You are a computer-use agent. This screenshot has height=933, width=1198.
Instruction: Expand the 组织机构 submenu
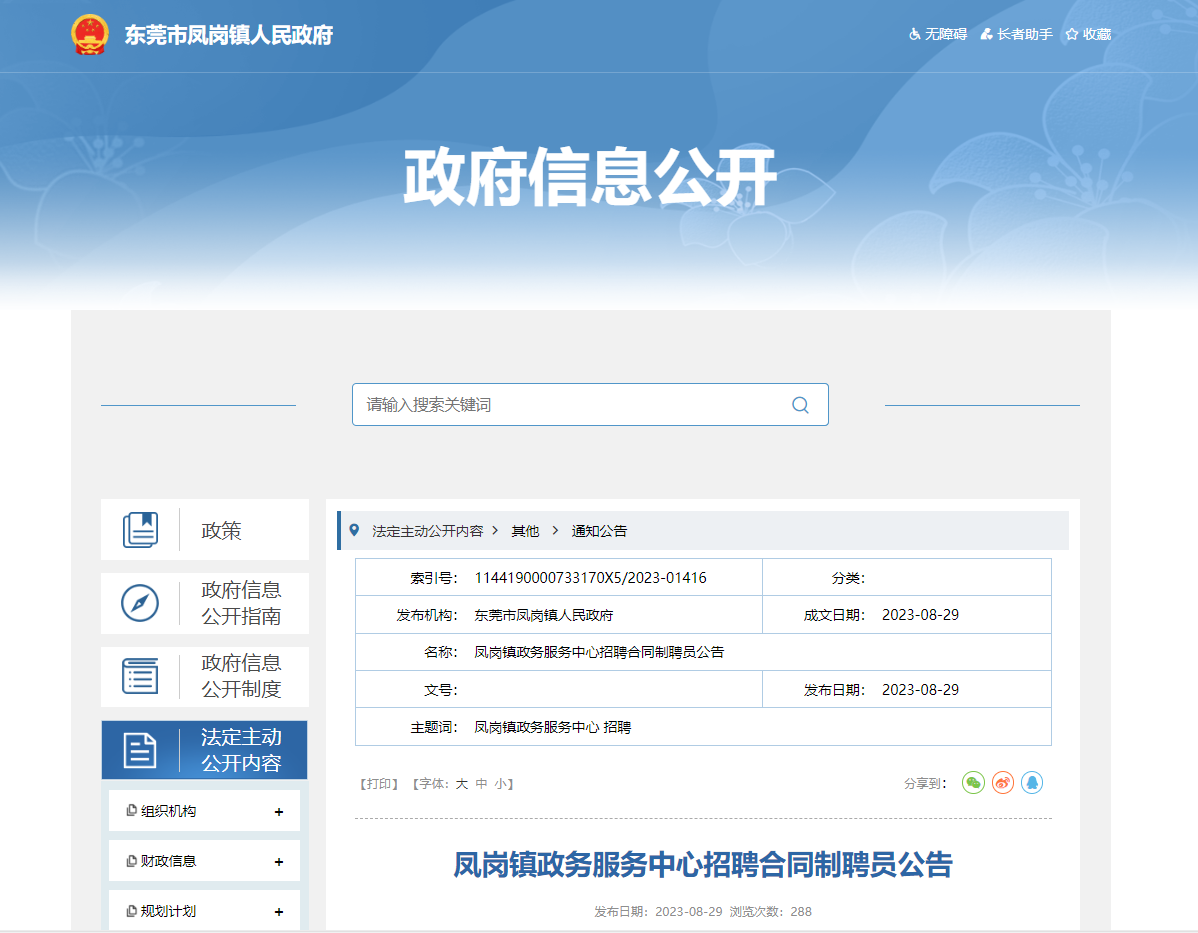(279, 812)
